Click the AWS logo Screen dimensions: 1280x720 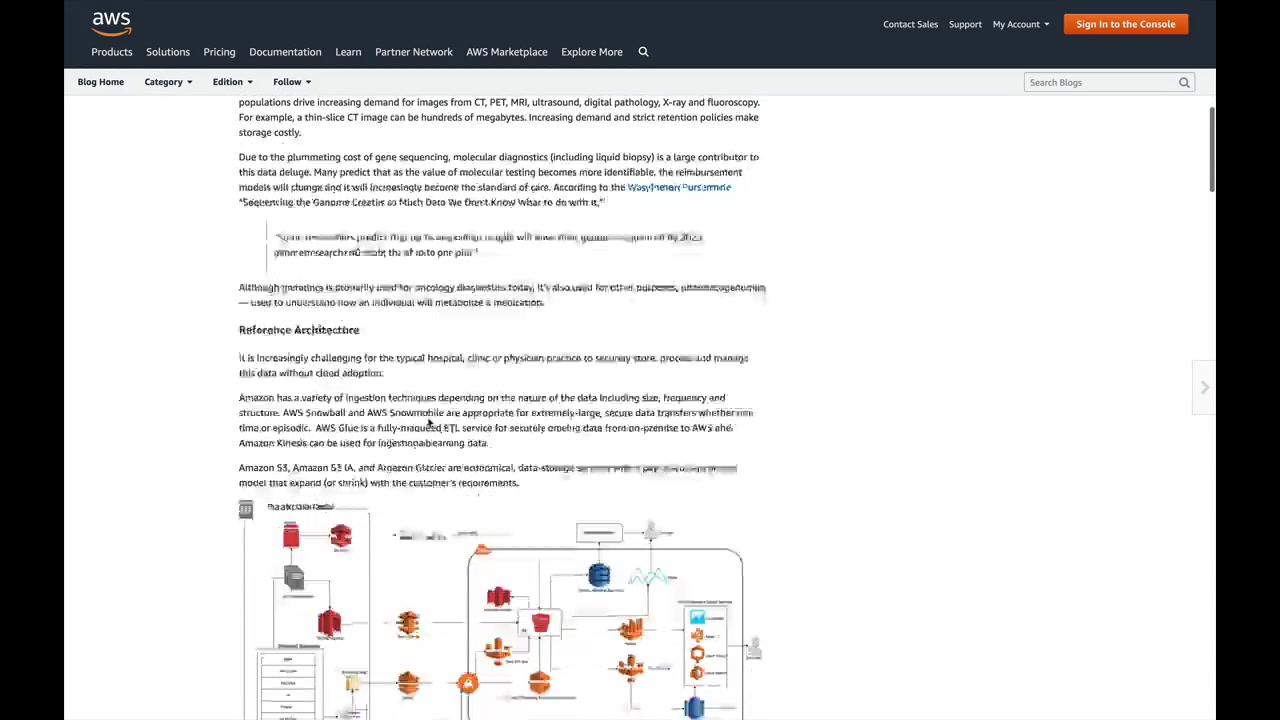pyautogui.click(x=111, y=22)
